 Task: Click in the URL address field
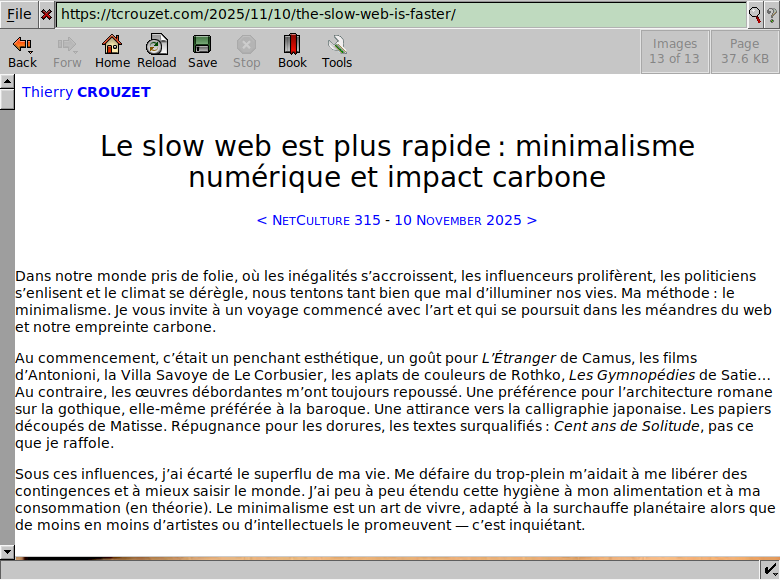(400, 14)
